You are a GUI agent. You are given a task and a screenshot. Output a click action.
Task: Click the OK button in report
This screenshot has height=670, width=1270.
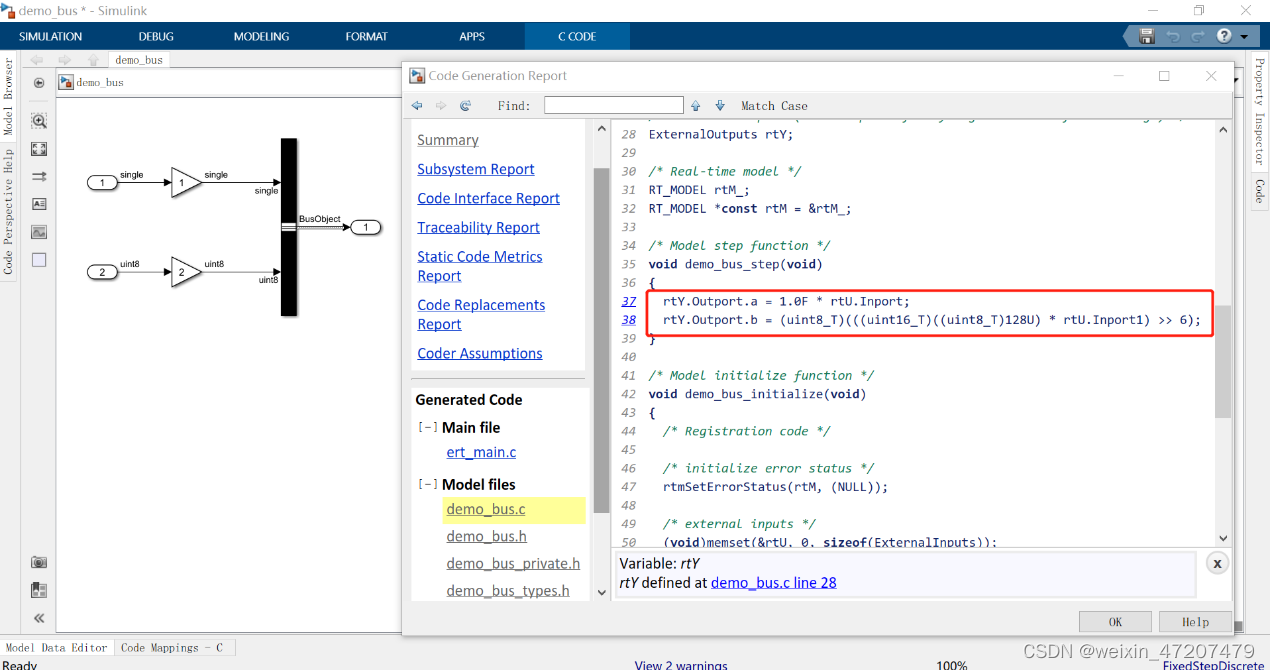(1115, 621)
